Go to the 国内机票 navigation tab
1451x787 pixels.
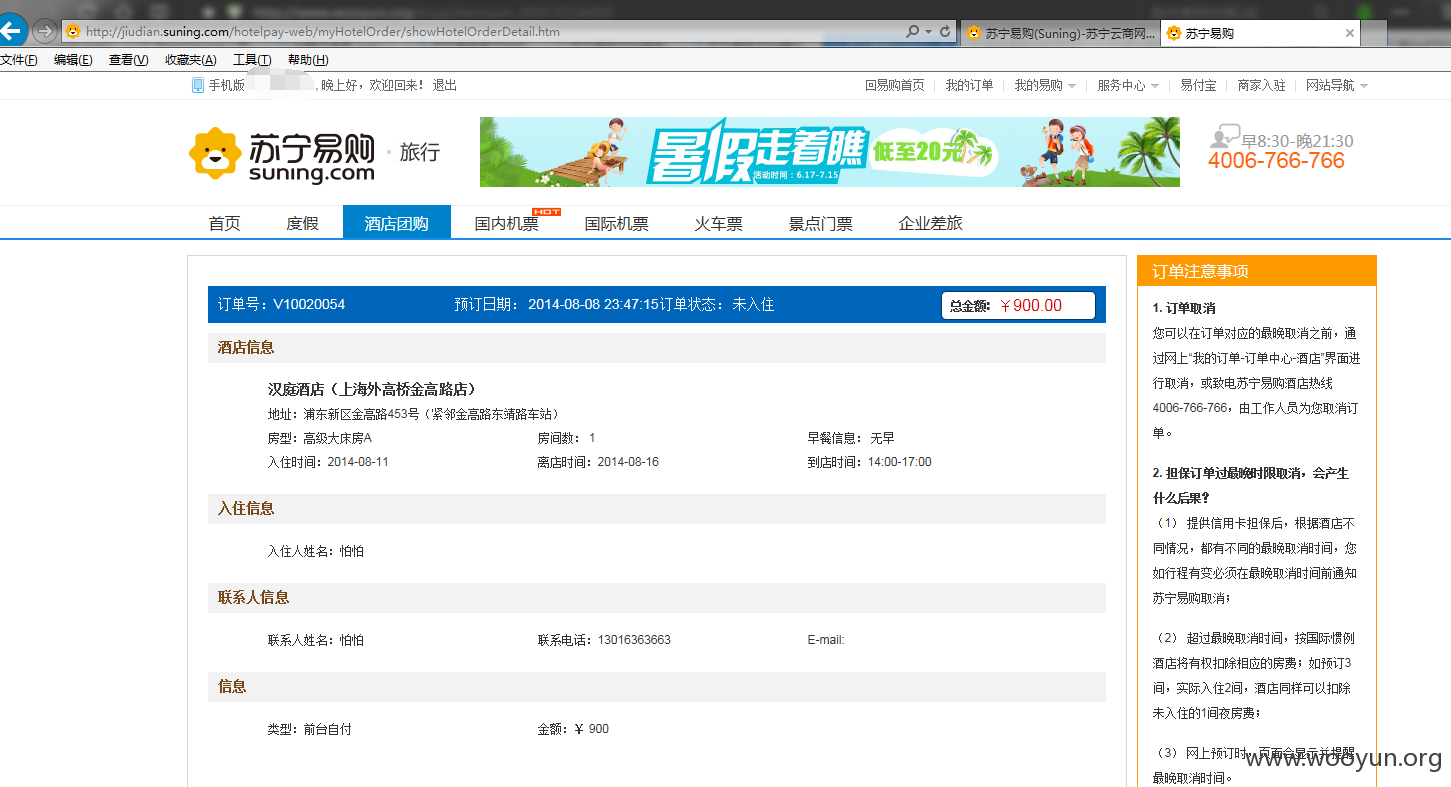(507, 223)
